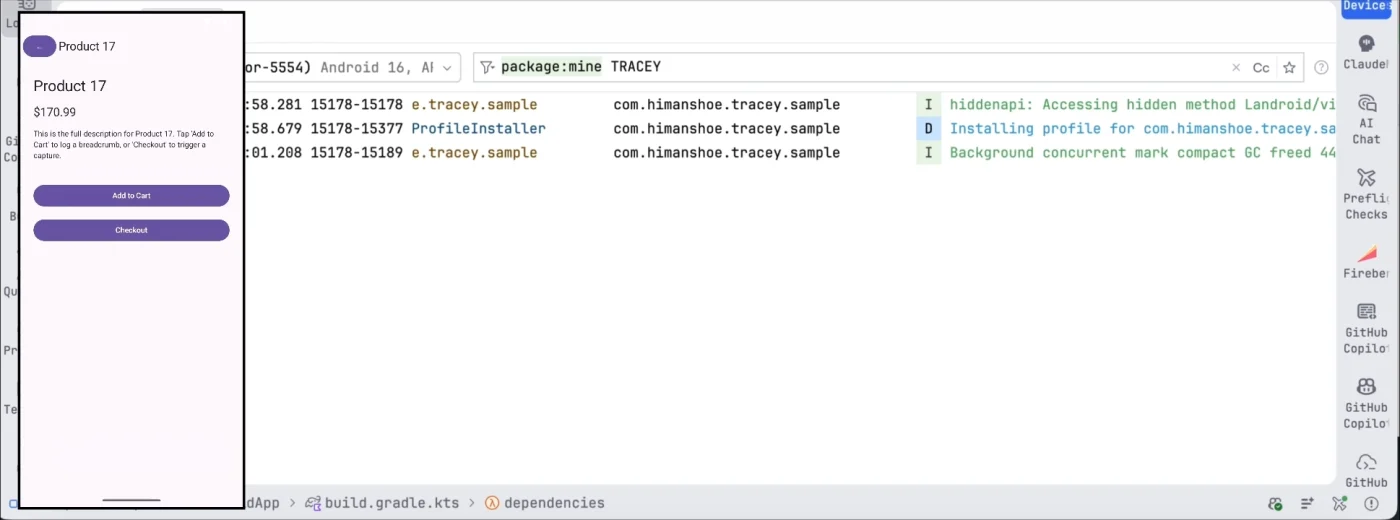Click the notifications warning icon in status bar
The height and width of the screenshot is (520, 1400).
(x=1275, y=503)
